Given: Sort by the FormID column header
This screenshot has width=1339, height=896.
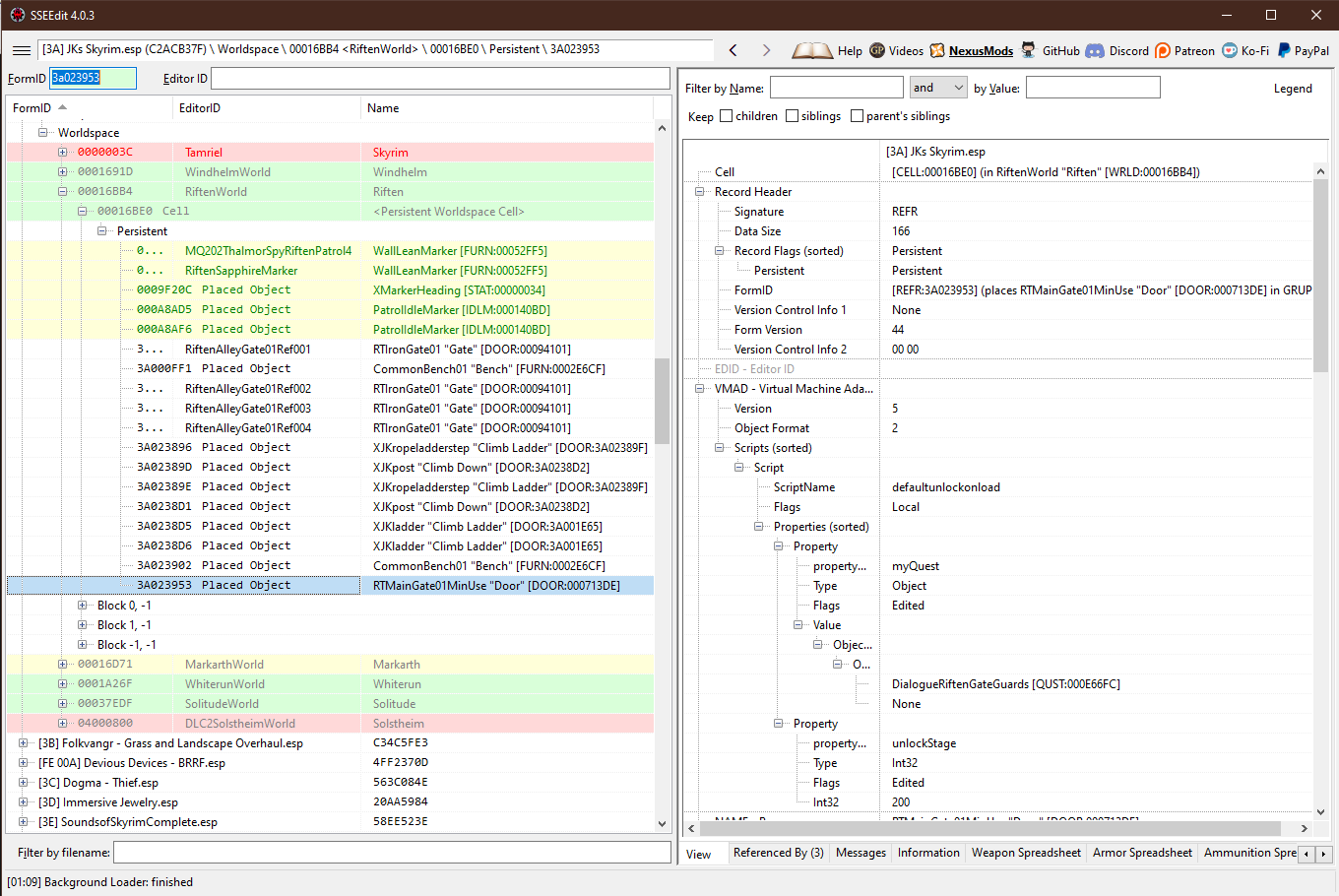Looking at the screenshot, I should (x=90, y=108).
